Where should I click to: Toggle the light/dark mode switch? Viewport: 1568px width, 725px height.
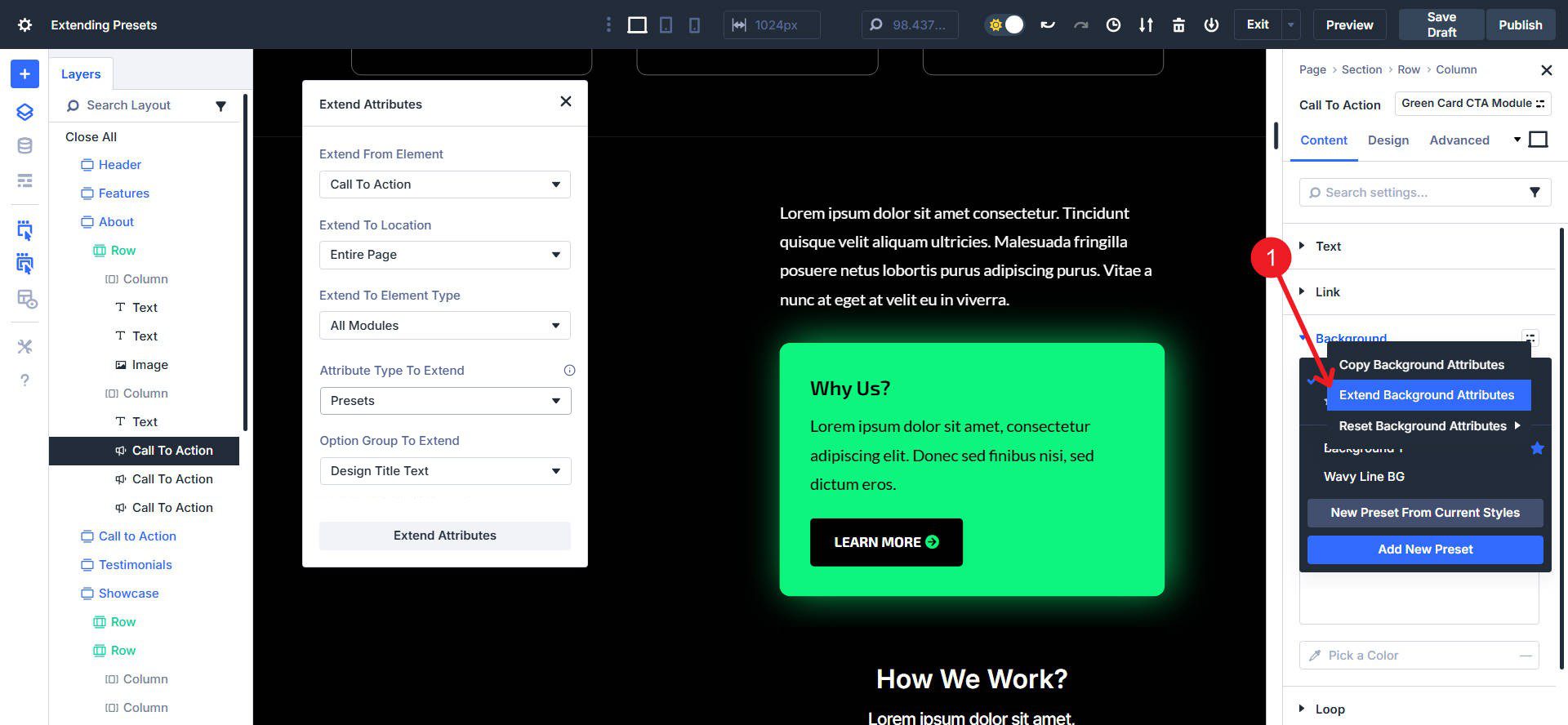point(1005,24)
